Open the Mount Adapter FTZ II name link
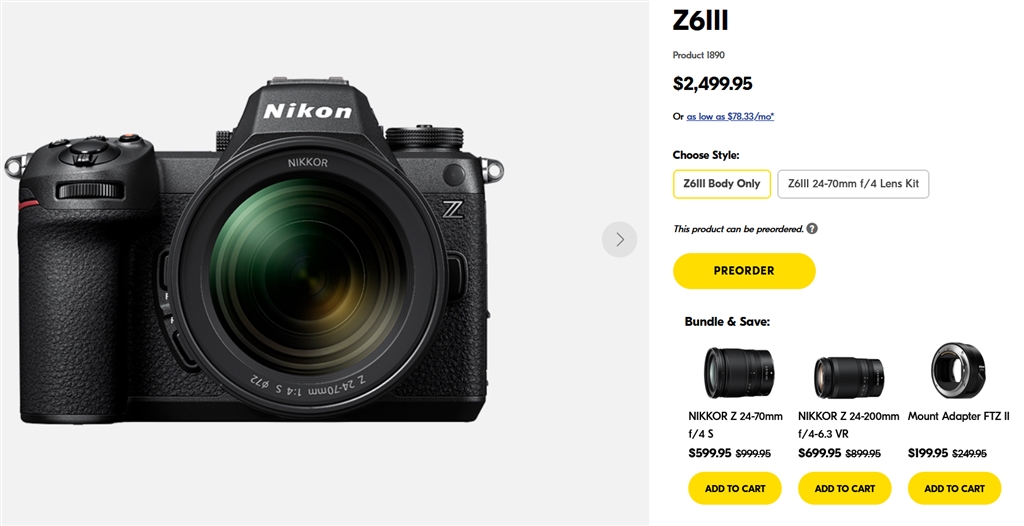1024x526 pixels. (x=958, y=416)
